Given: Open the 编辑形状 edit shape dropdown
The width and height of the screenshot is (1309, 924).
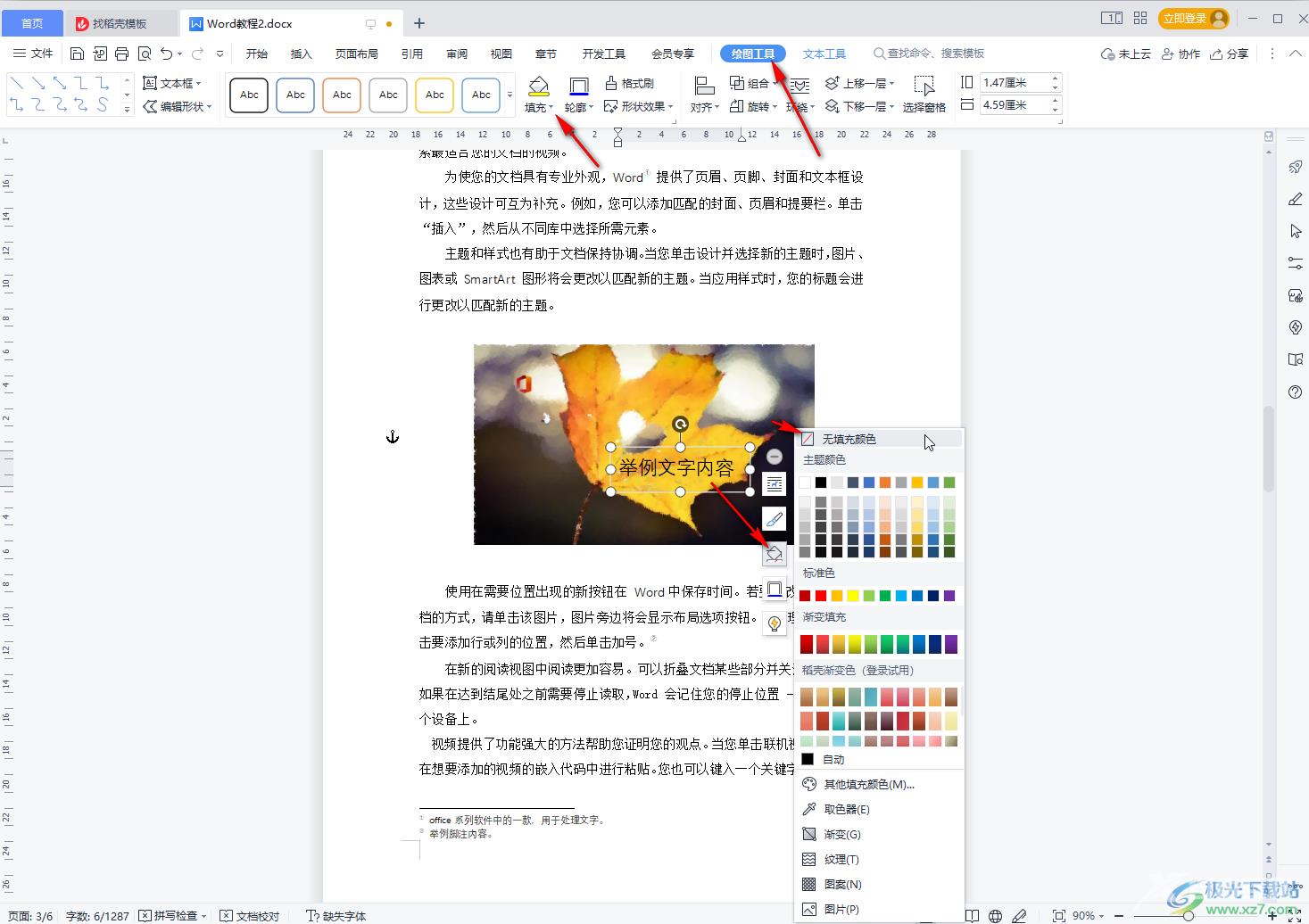Looking at the screenshot, I should 178,106.
